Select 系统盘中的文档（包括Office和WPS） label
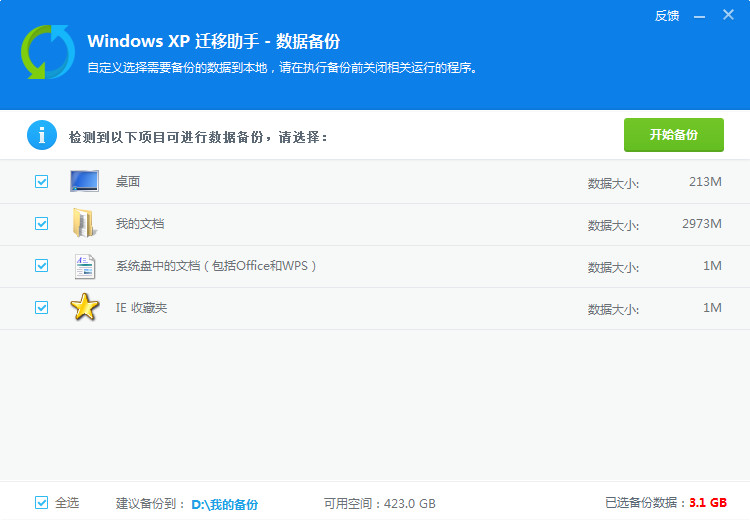Viewport: 750px width, 520px height. click(216, 266)
